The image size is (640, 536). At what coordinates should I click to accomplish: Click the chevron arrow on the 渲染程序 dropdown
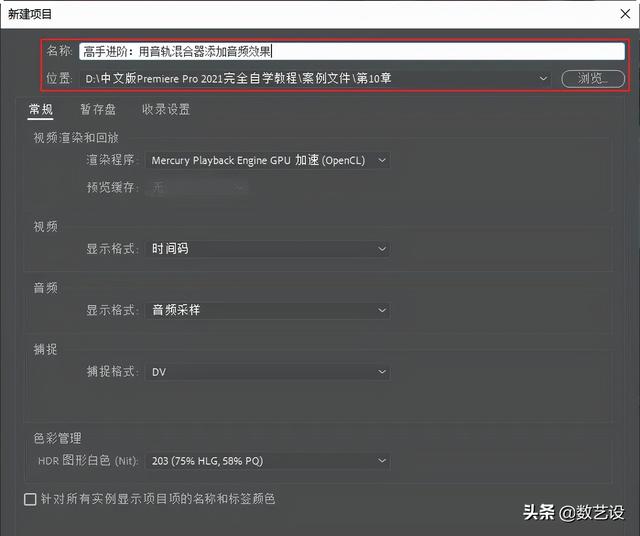382,160
